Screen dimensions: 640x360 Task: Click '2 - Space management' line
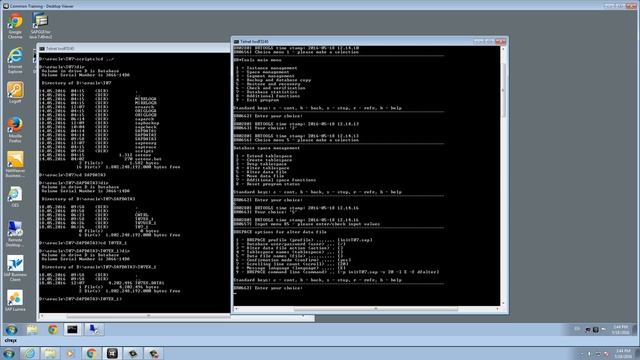pos(262,72)
